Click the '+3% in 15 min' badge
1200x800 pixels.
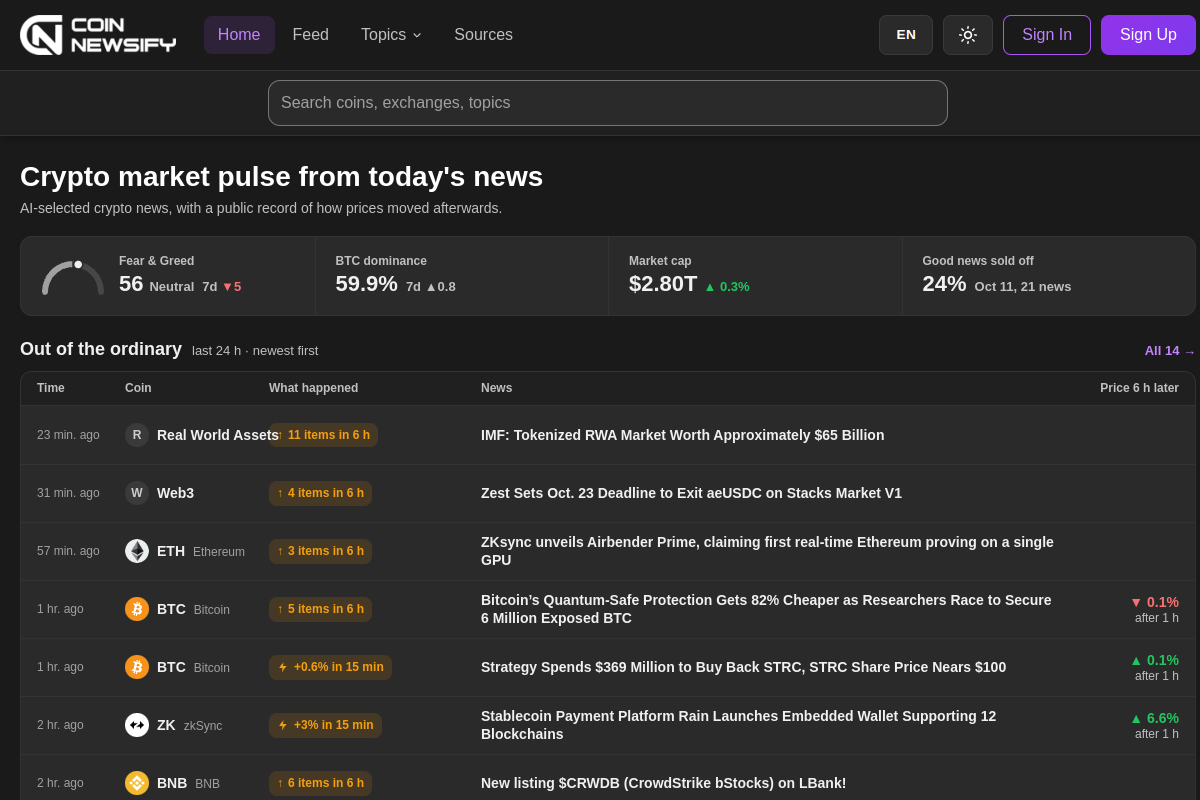point(325,725)
